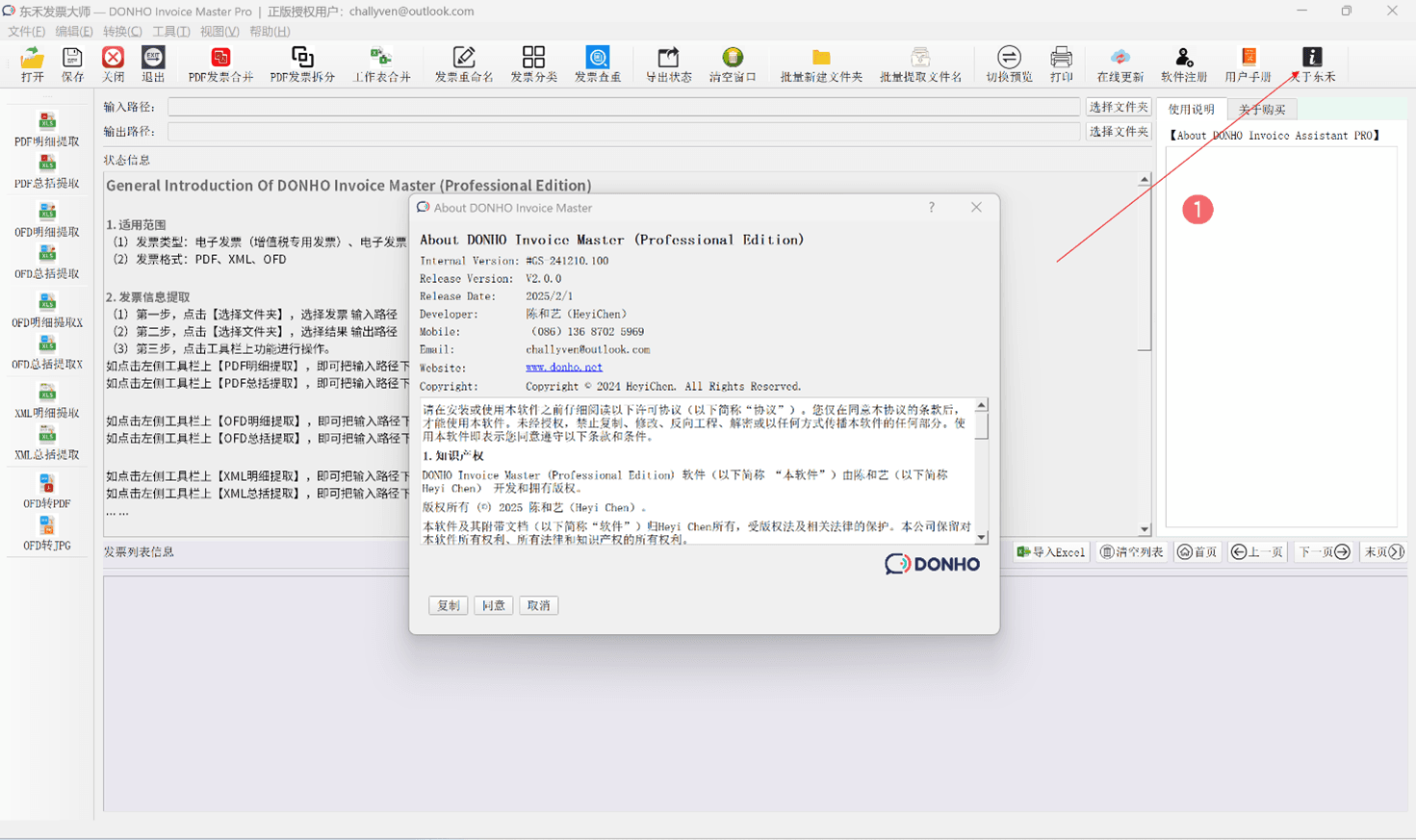Select the 发票重命名 rename tool
This screenshot has height=840, width=1416.
[x=464, y=64]
